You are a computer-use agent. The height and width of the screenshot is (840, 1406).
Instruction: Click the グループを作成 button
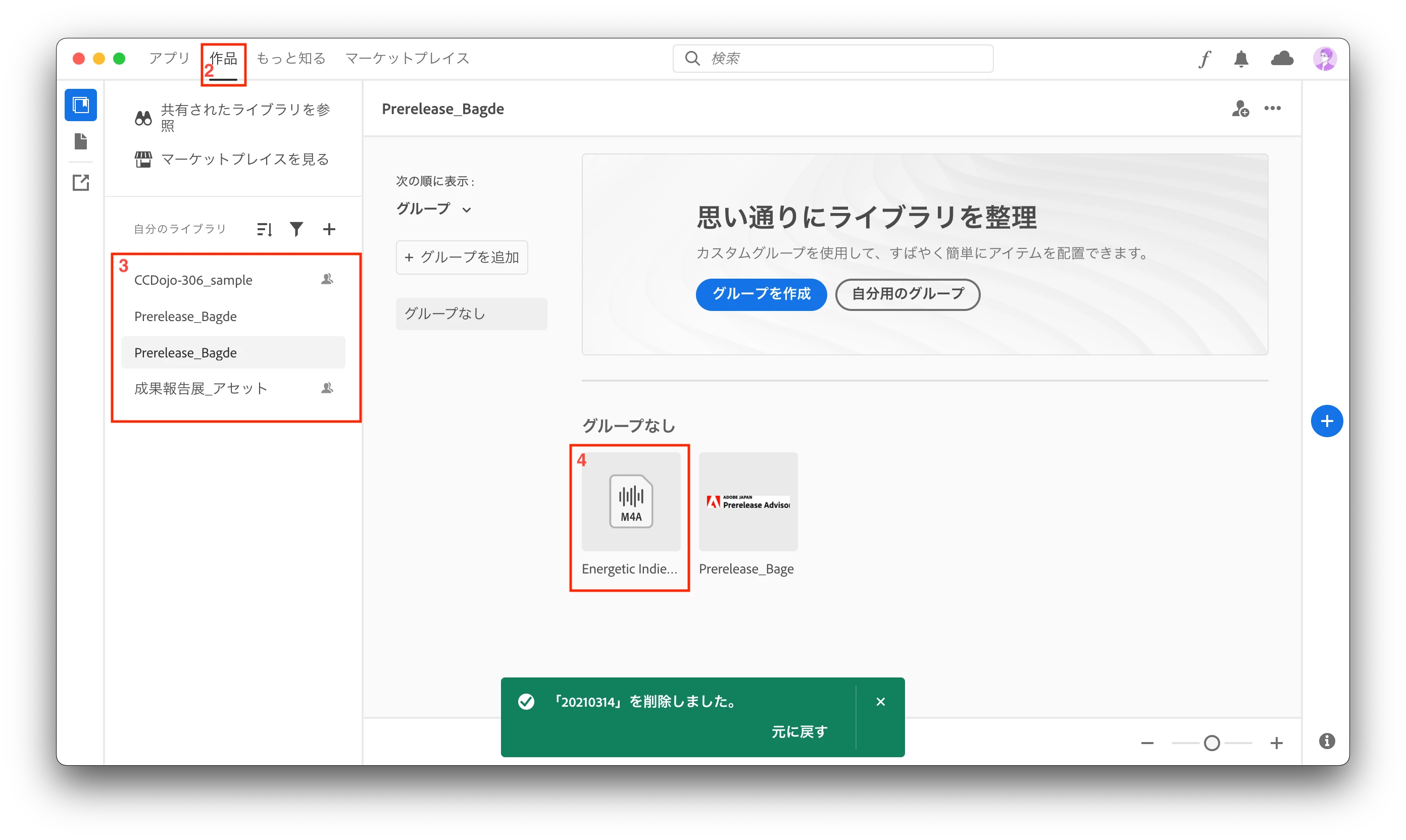pyautogui.click(x=761, y=294)
